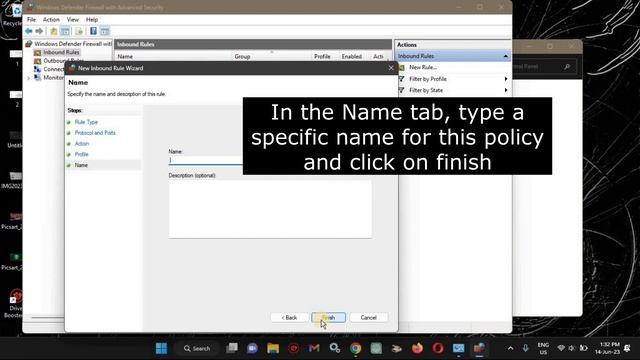
Task: Open the Windows Start menu
Action: pos(162,348)
